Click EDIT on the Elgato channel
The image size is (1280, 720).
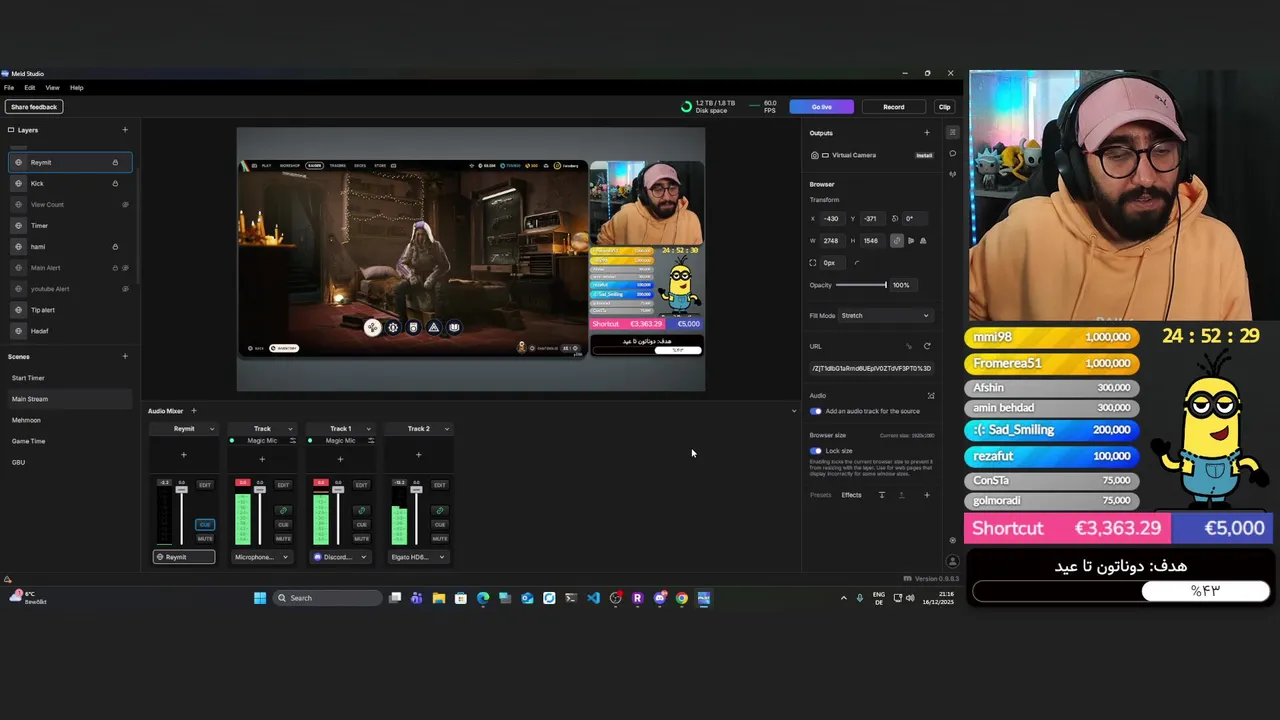(x=439, y=485)
